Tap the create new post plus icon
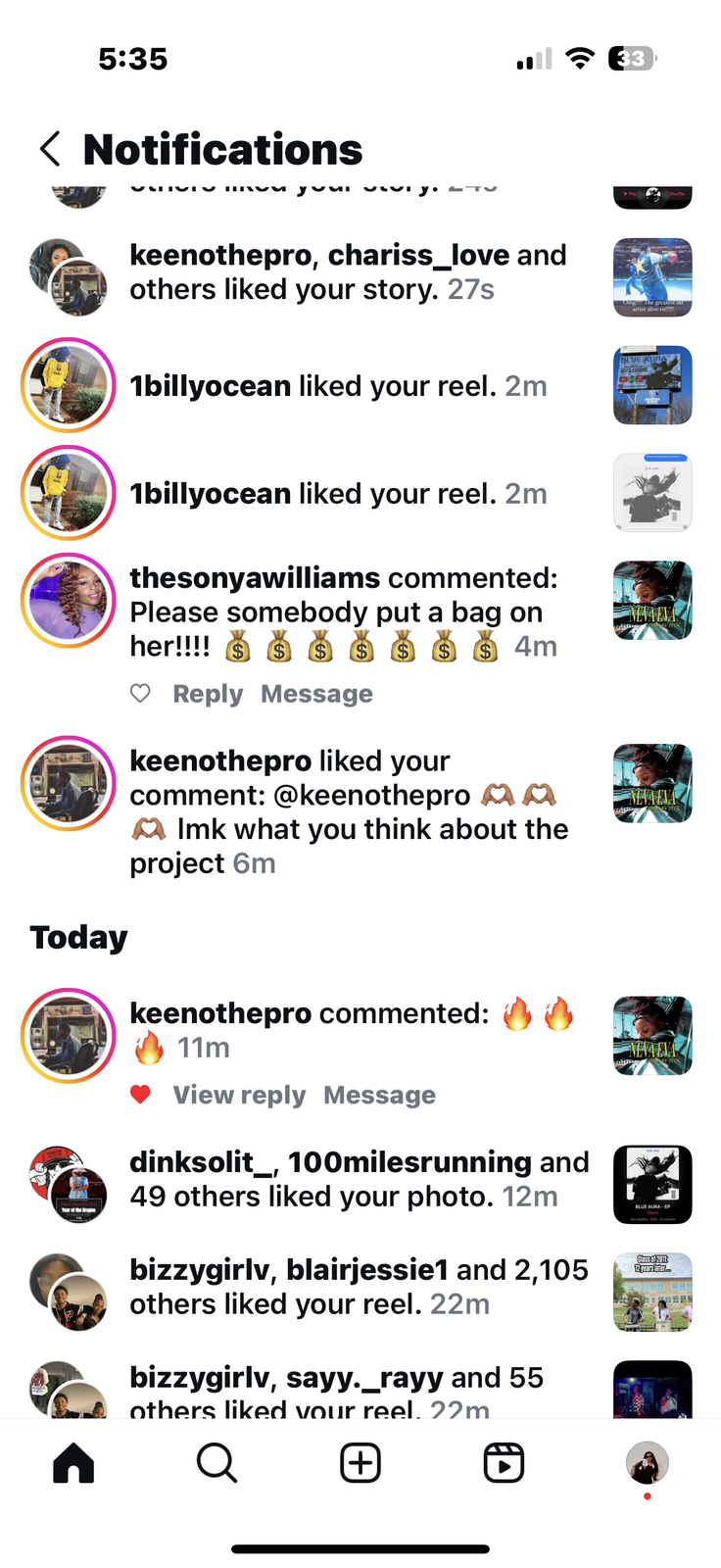Viewport: 721px width, 1568px height. (360, 1463)
